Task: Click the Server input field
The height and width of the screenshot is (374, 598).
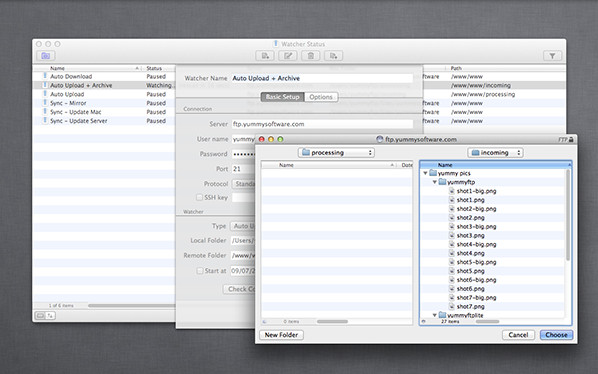Action: (322, 124)
